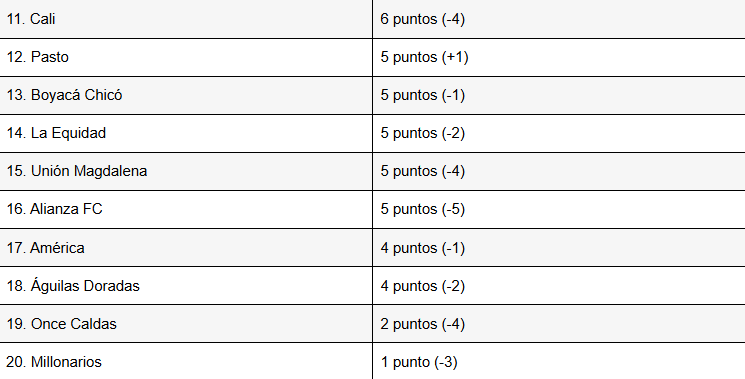Click Cali's 6 puntos (-4) cell
745x379 pixels.
pyautogui.click(x=559, y=19)
